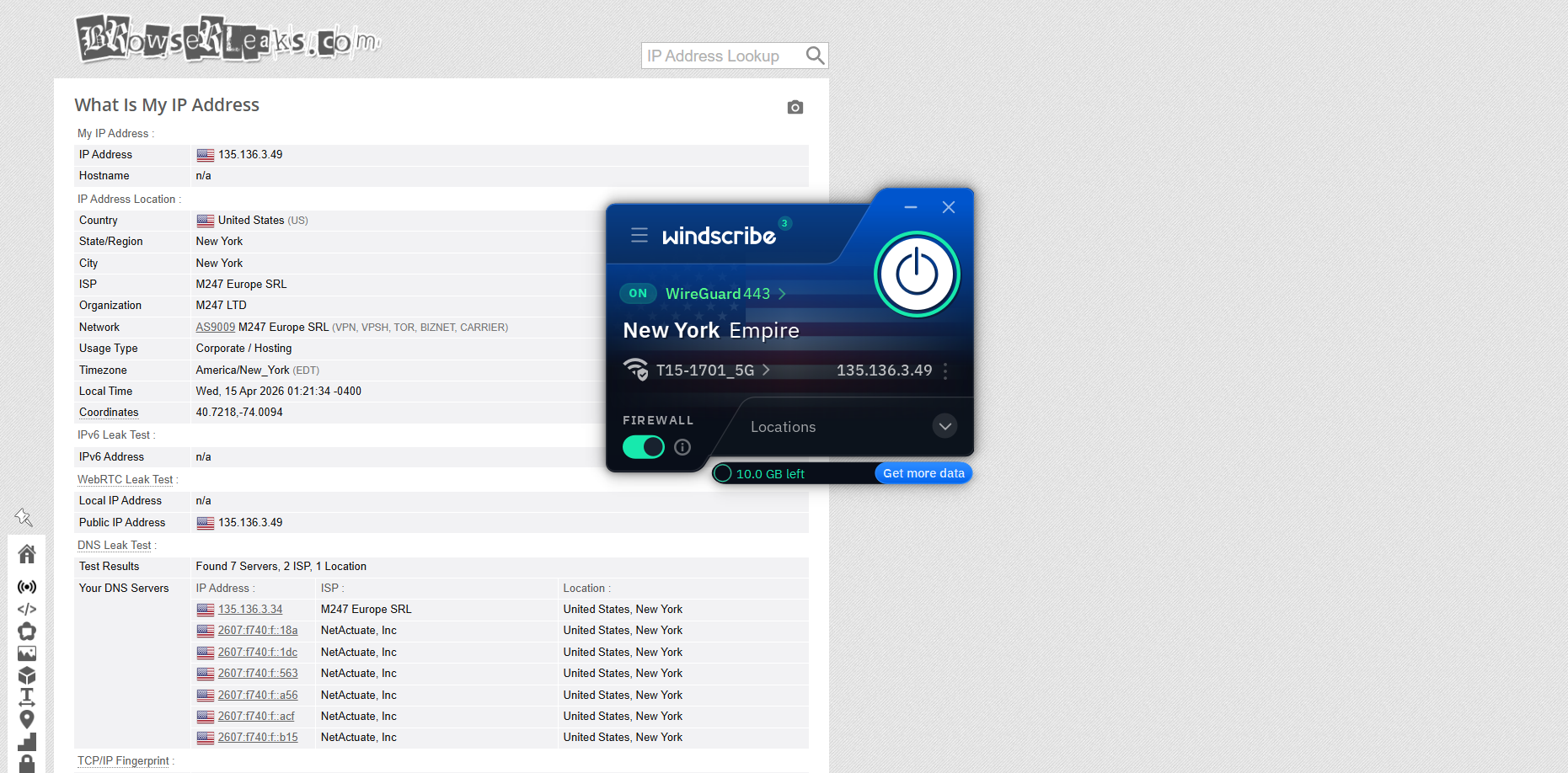Image resolution: width=1568 pixels, height=773 pixels.
Task: Open Windscribe hamburger menu
Action: point(640,235)
